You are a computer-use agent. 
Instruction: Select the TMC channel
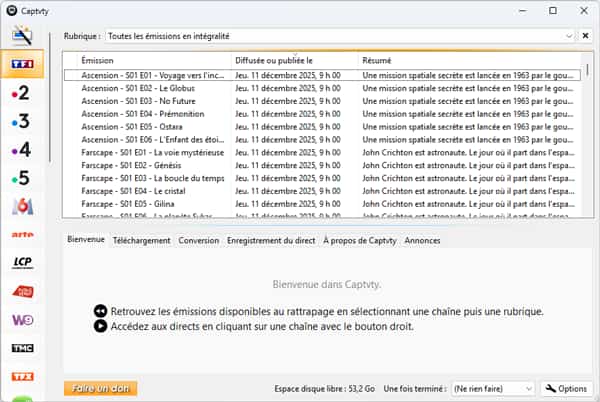coord(23,348)
